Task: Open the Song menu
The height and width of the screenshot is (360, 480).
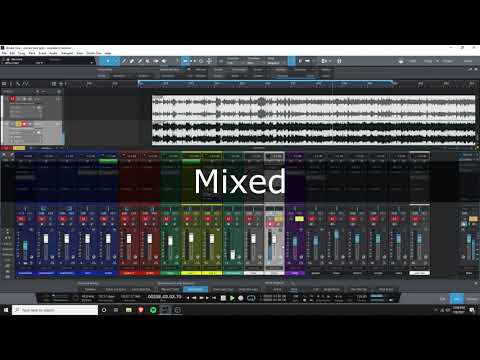Action: [x=21, y=53]
